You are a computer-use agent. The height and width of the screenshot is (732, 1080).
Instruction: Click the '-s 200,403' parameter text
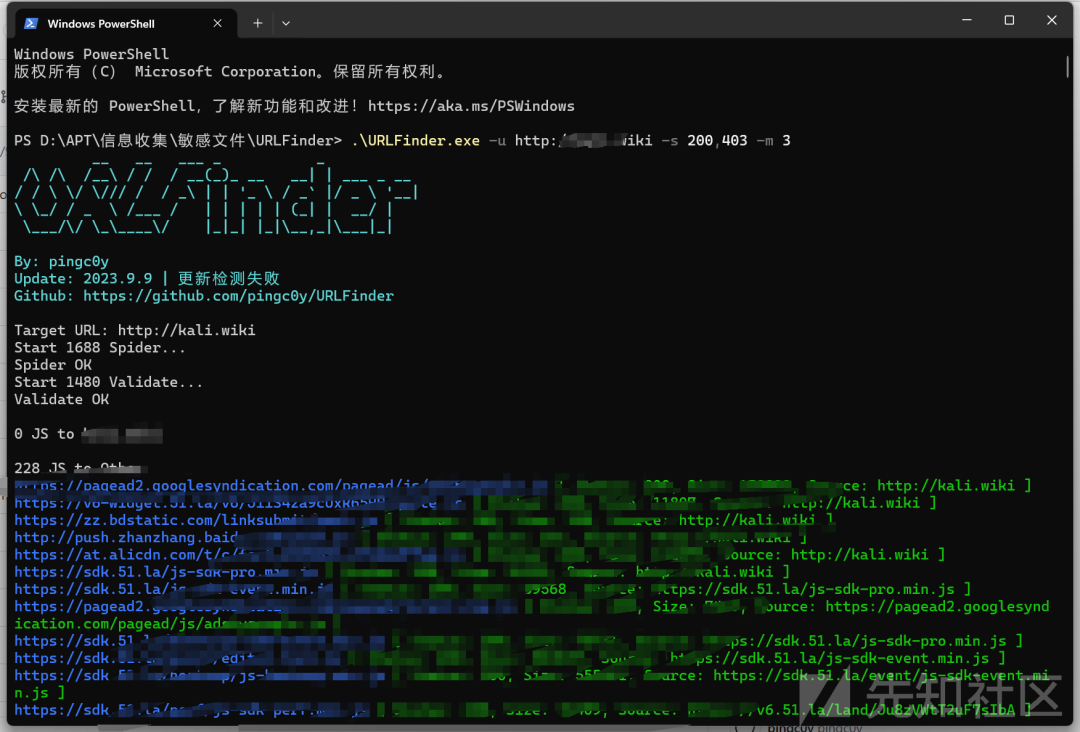[705, 140]
